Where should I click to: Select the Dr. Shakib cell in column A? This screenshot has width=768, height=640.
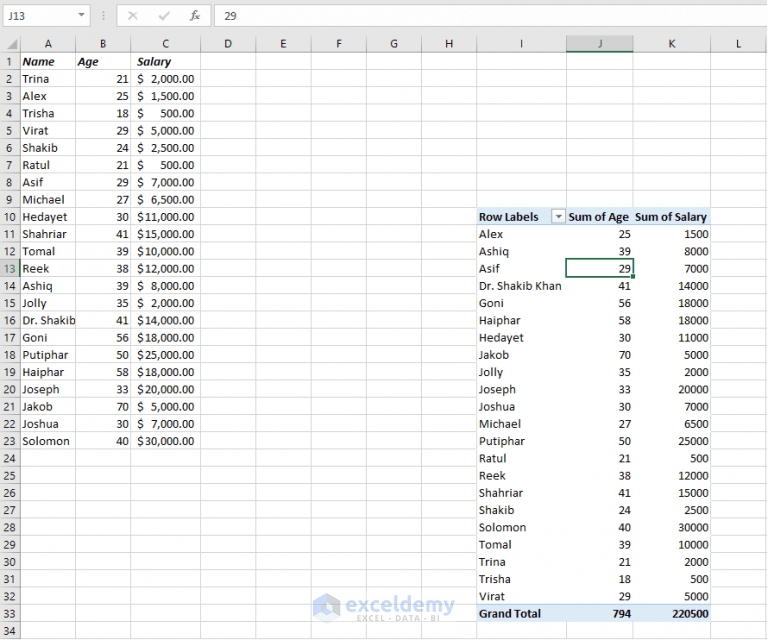coord(48,320)
